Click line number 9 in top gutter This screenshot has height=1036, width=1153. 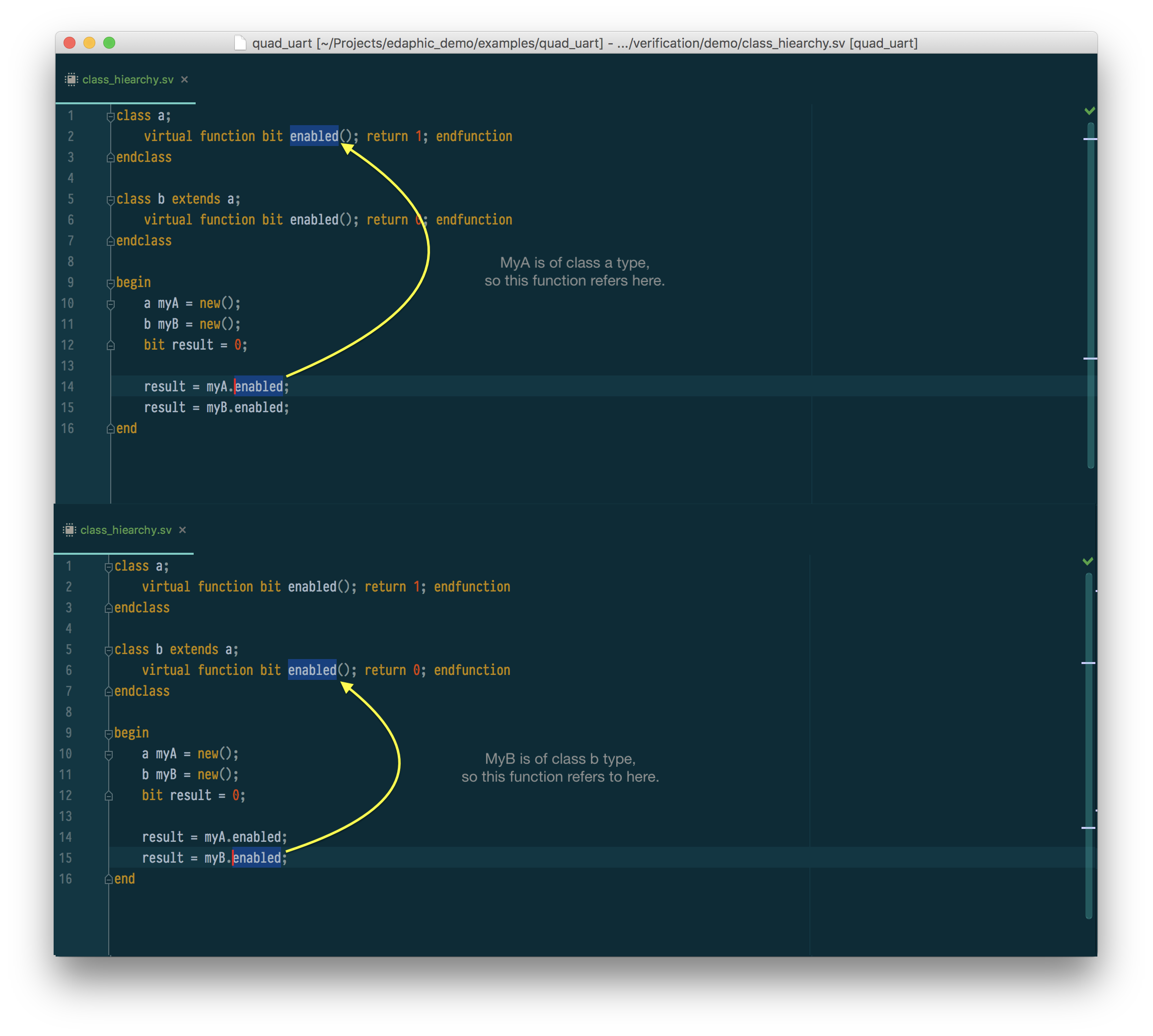point(71,283)
